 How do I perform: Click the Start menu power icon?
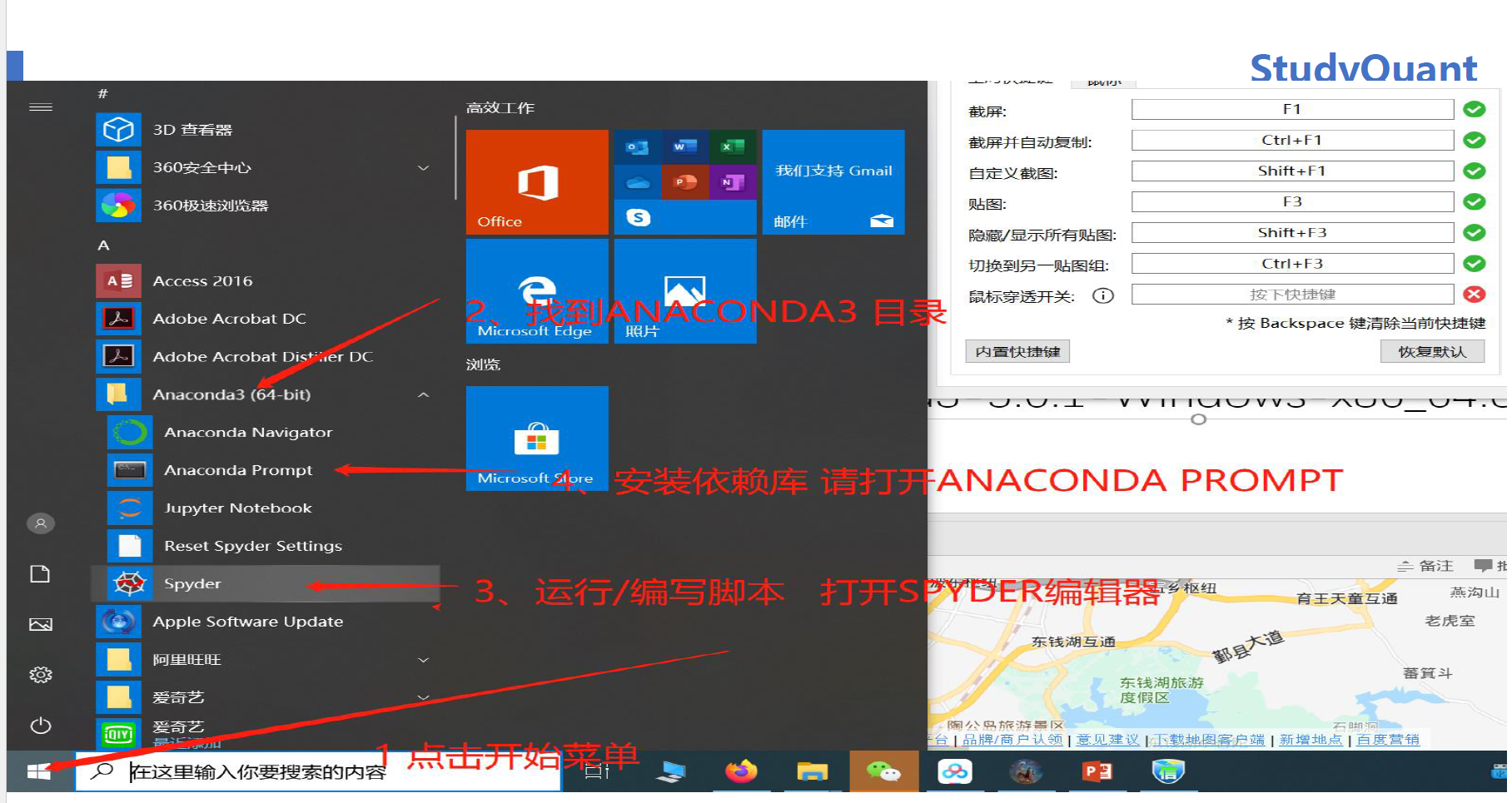click(41, 726)
